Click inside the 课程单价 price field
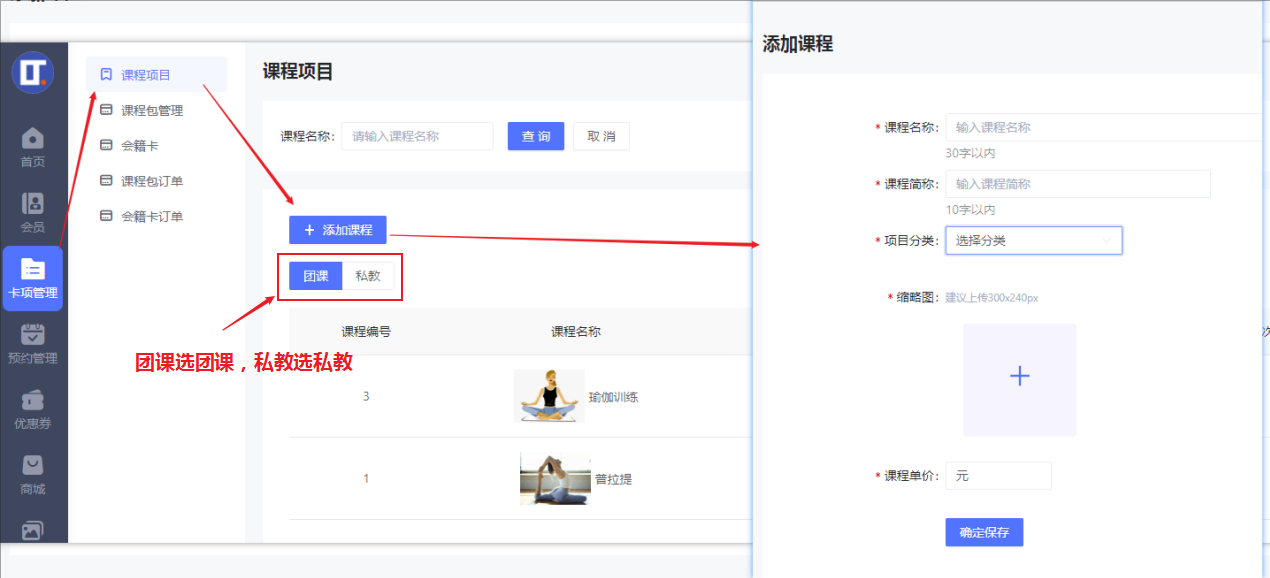Image resolution: width=1270 pixels, height=578 pixels. coord(997,475)
